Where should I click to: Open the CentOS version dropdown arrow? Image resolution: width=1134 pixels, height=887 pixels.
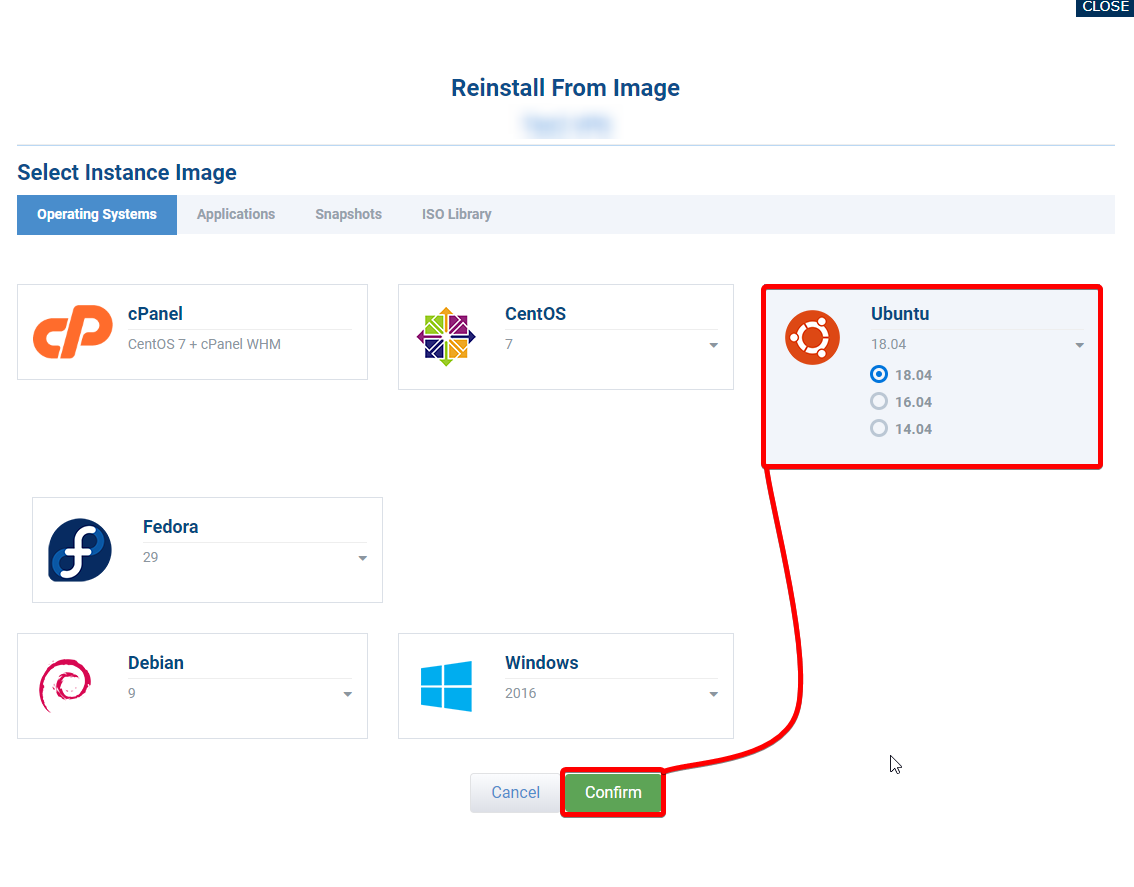point(714,345)
